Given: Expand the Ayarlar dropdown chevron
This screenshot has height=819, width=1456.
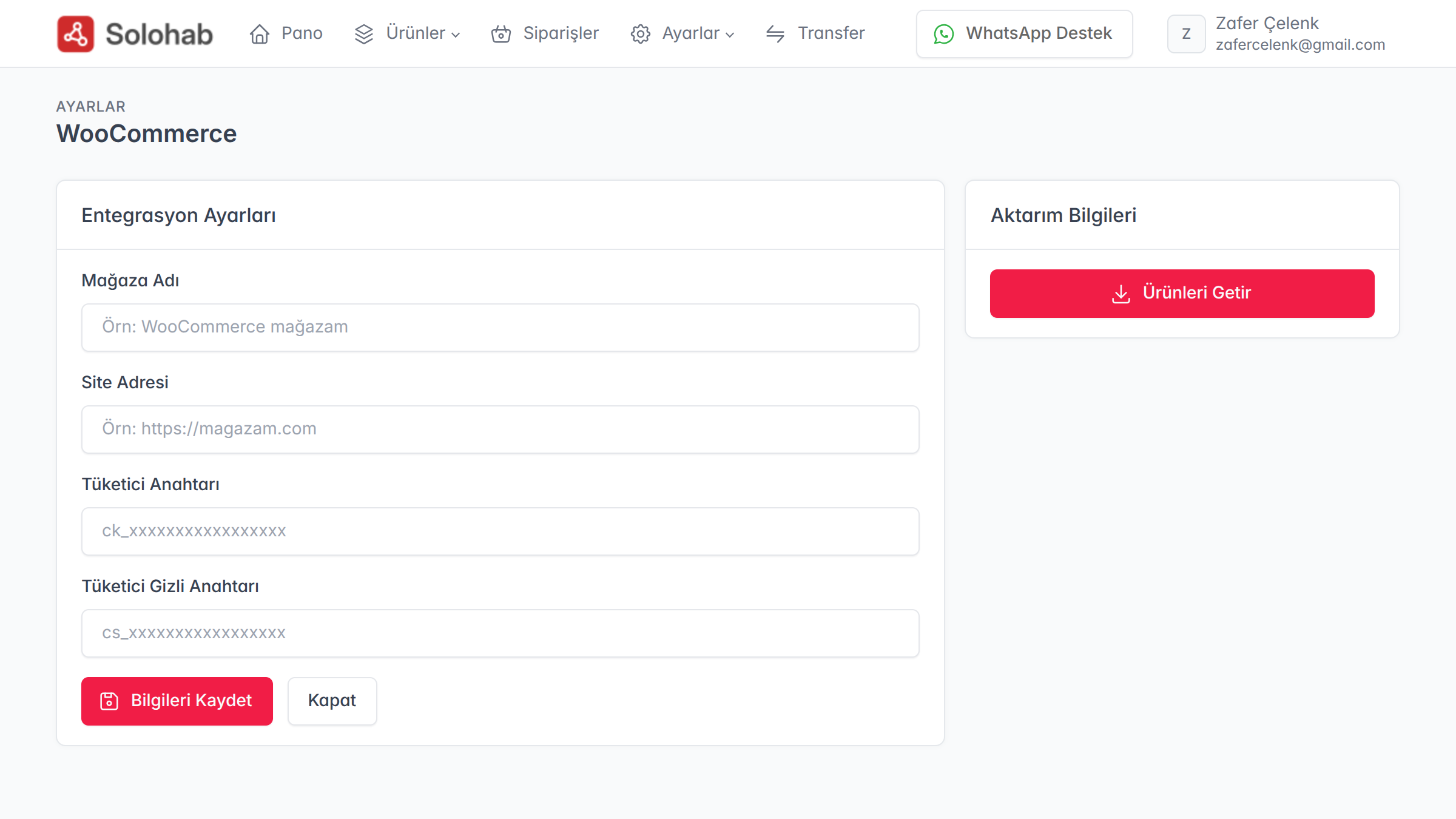Looking at the screenshot, I should (730, 35).
